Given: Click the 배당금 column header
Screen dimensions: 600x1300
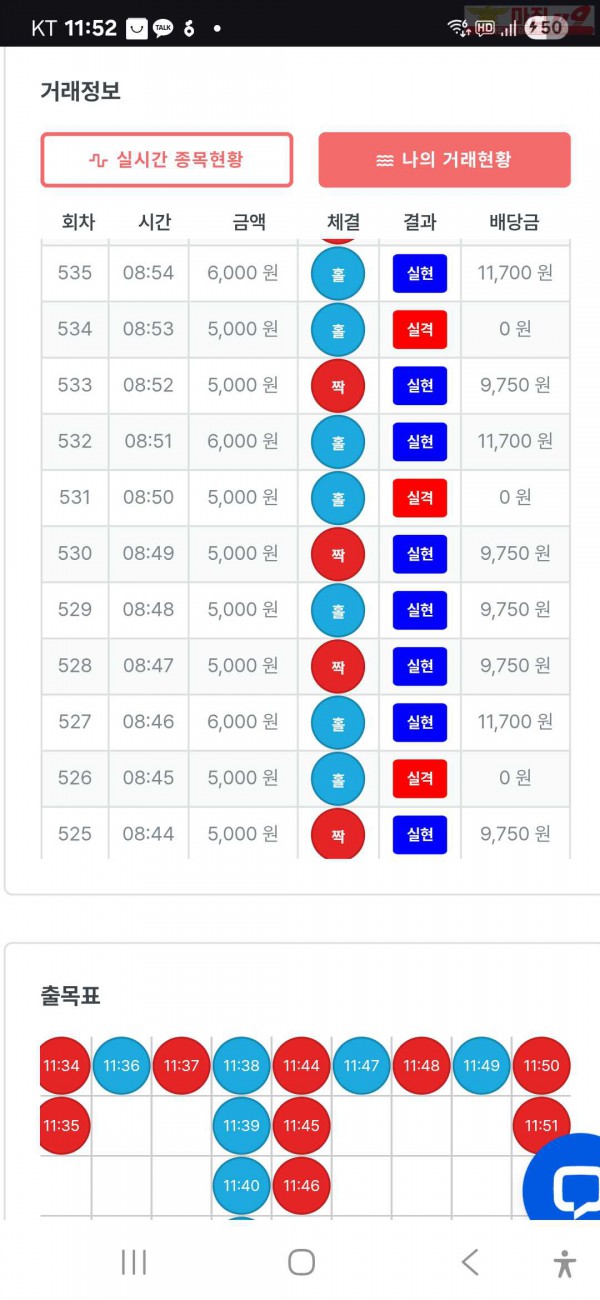Looking at the screenshot, I should coord(514,222).
